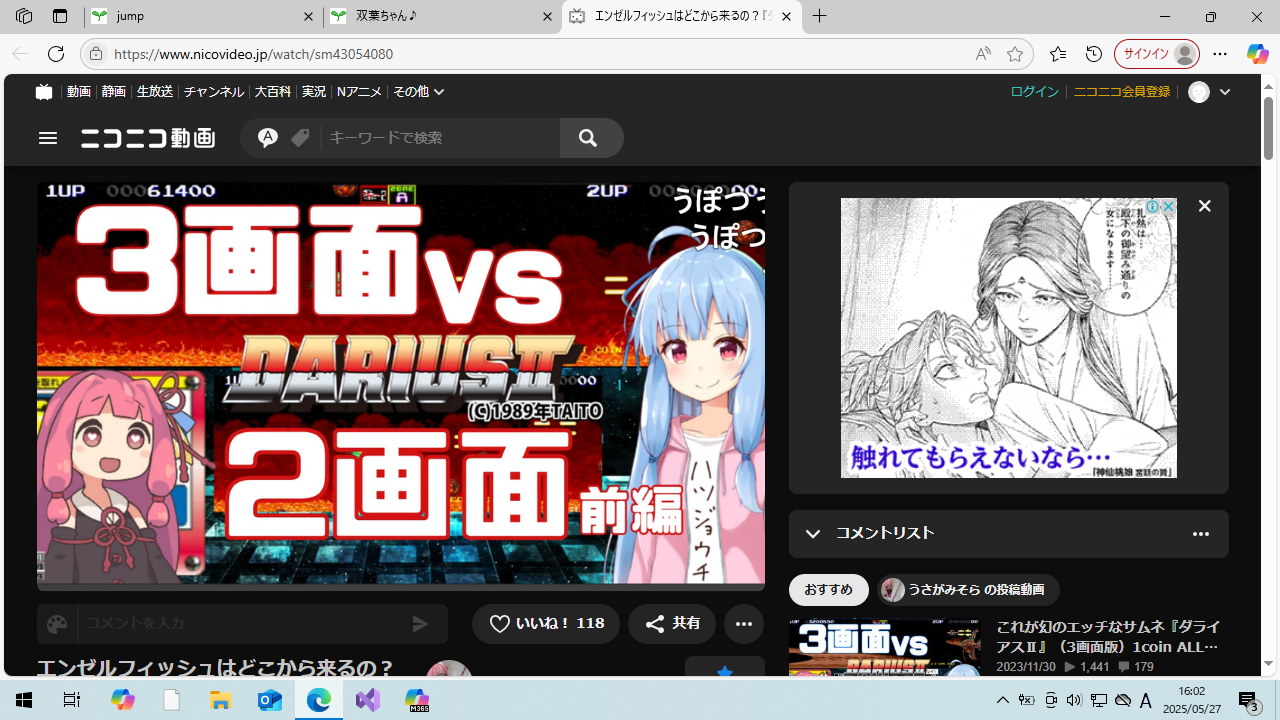1280x720 pixels.
Task: Open Task View on the taskbar
Action: (x=72, y=700)
